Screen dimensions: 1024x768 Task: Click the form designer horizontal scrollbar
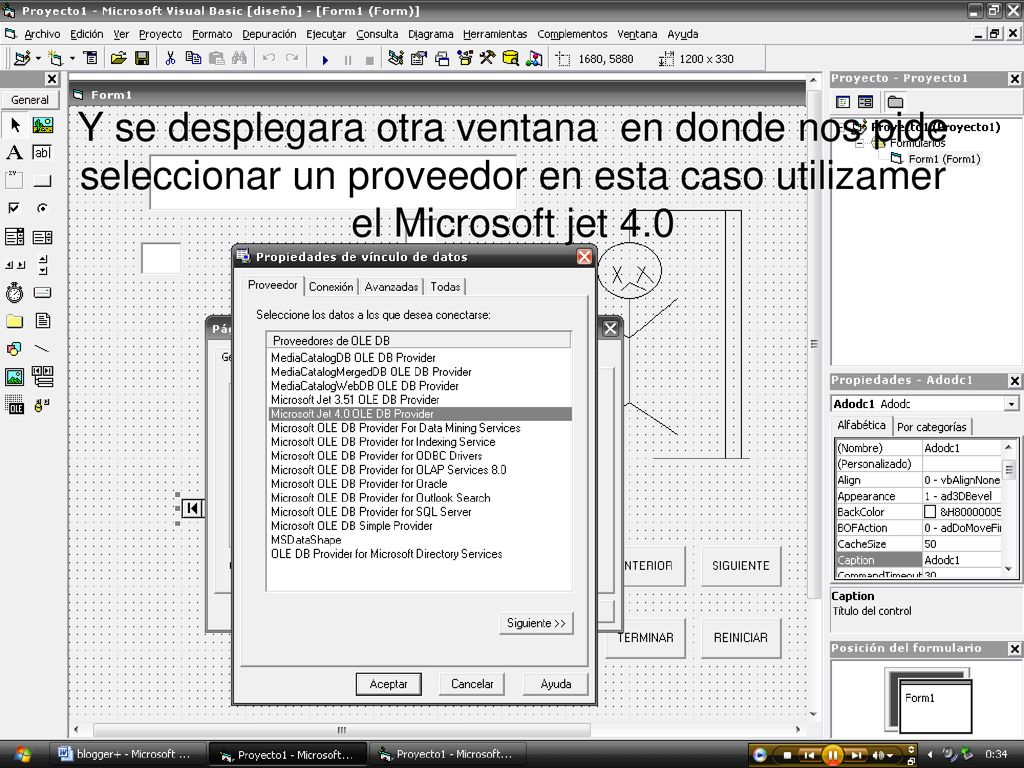point(341,729)
